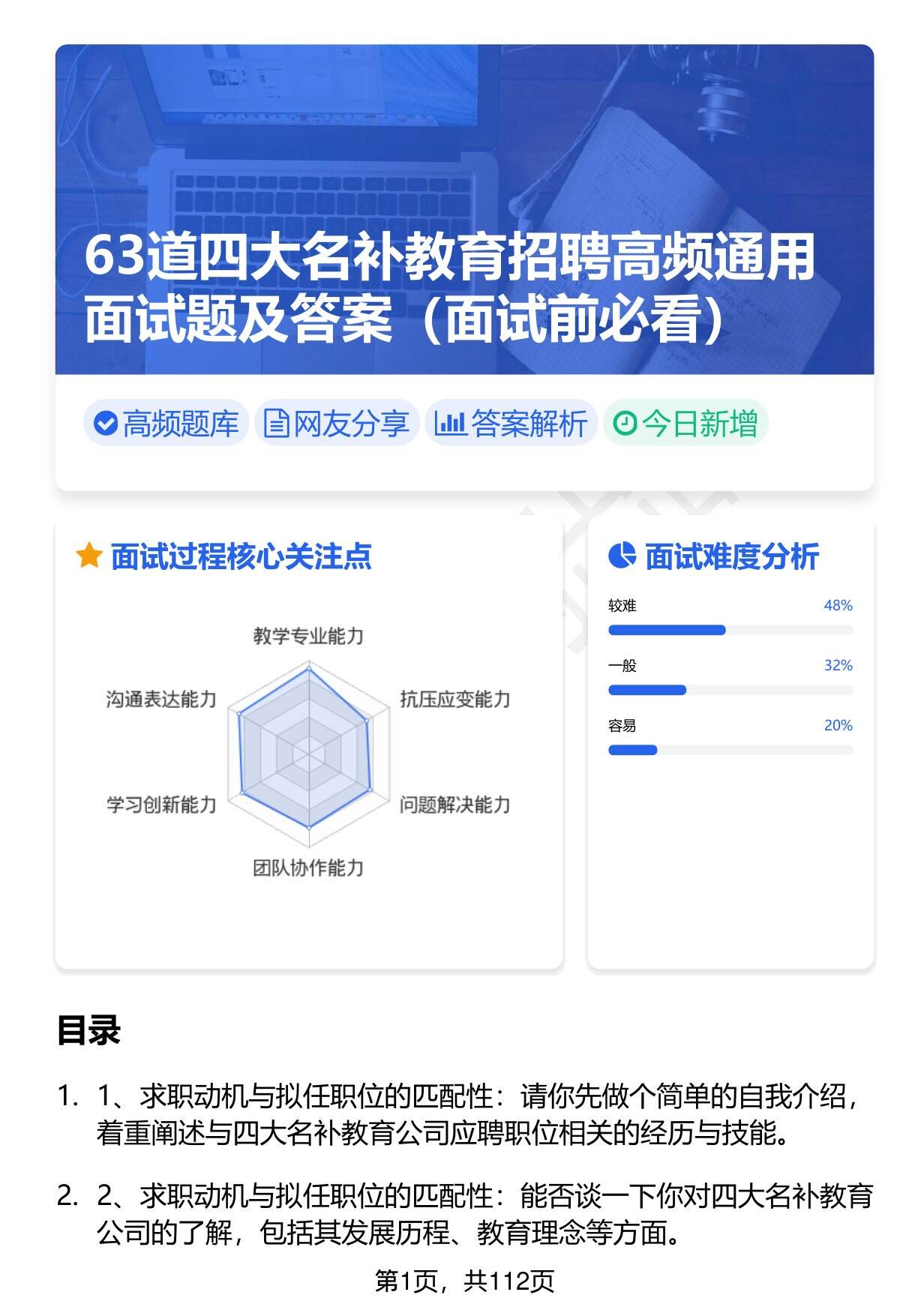Select the 今日新增 tag
This screenshot has width=900, height=1316.
point(685,424)
